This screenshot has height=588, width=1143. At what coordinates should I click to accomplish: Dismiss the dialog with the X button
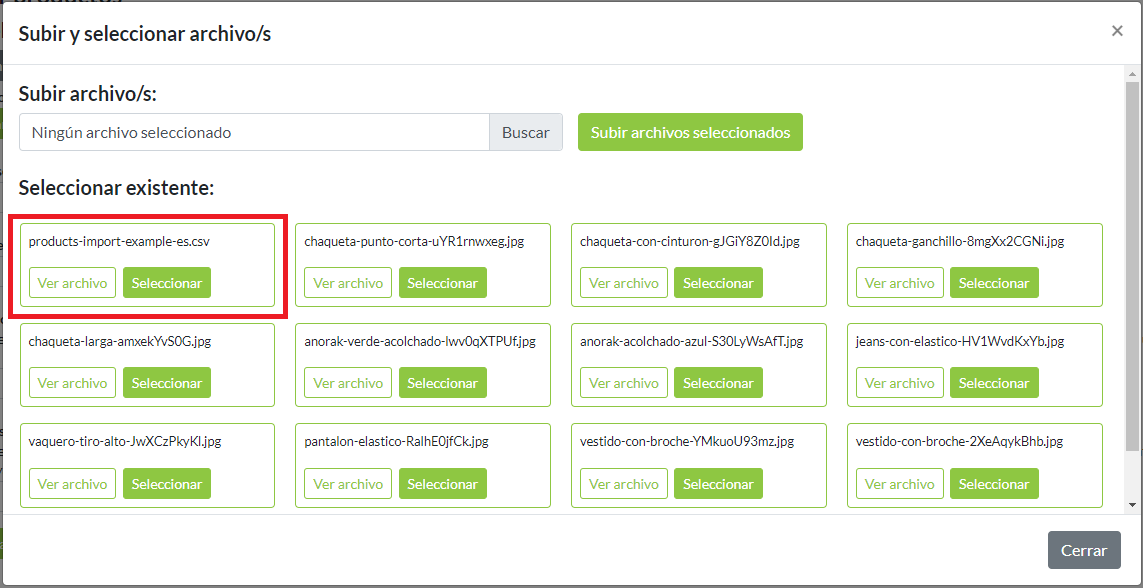click(1117, 30)
